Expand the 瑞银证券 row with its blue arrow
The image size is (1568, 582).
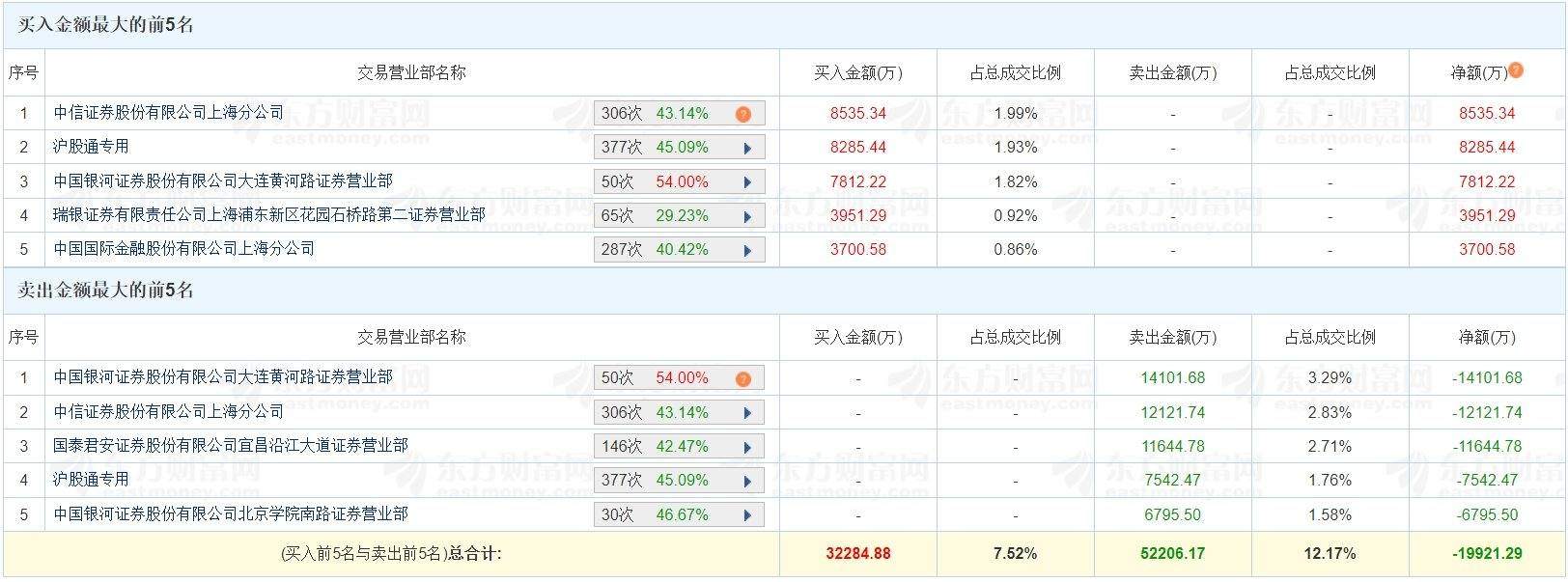coord(747,216)
